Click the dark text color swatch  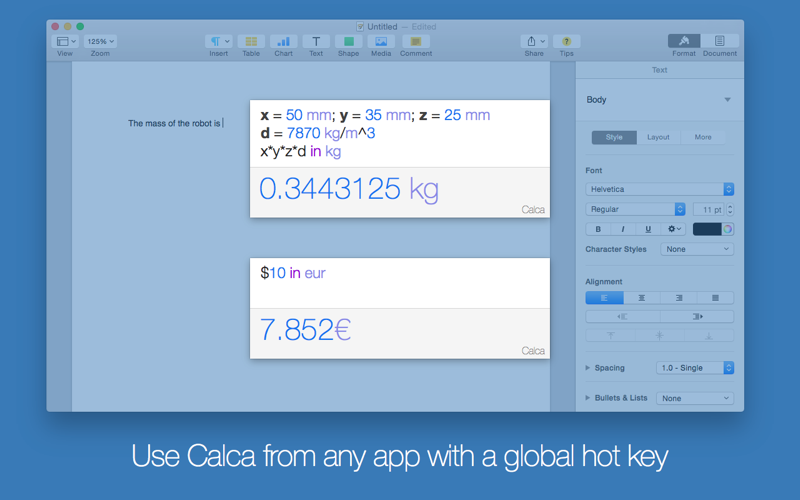tap(707, 229)
